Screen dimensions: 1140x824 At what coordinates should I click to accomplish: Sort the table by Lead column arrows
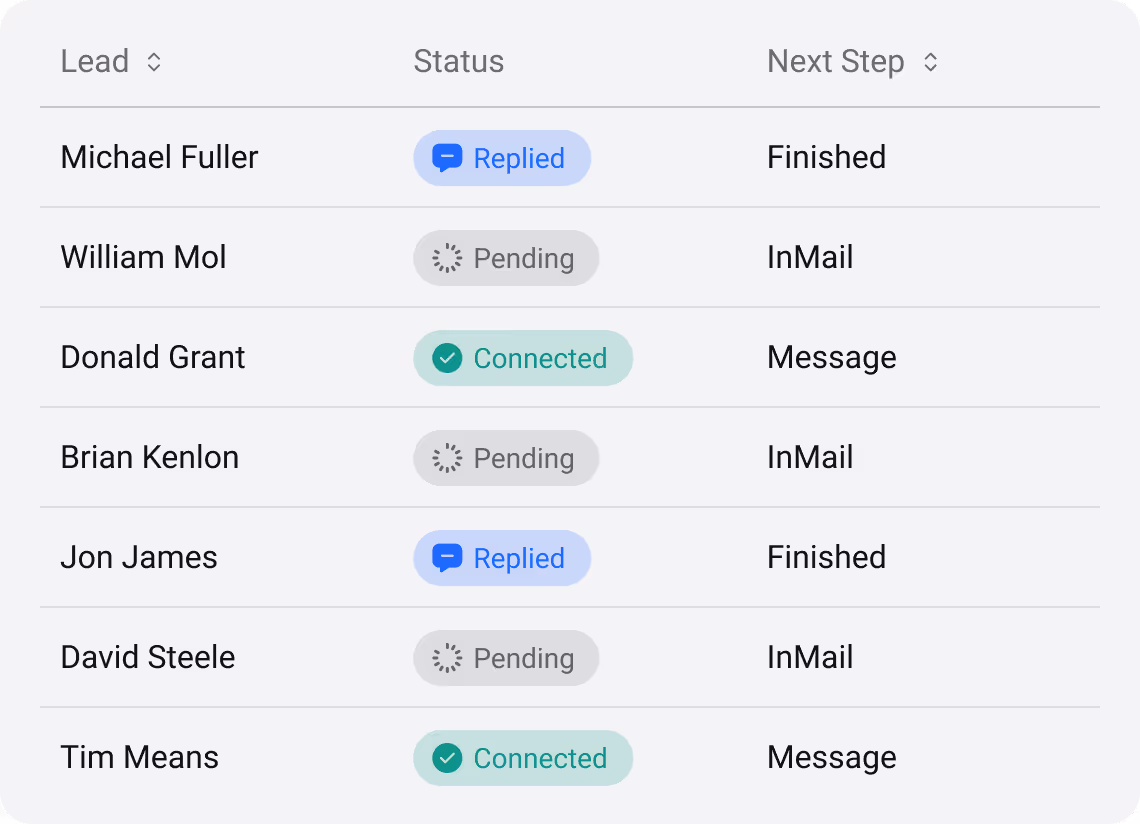(154, 62)
